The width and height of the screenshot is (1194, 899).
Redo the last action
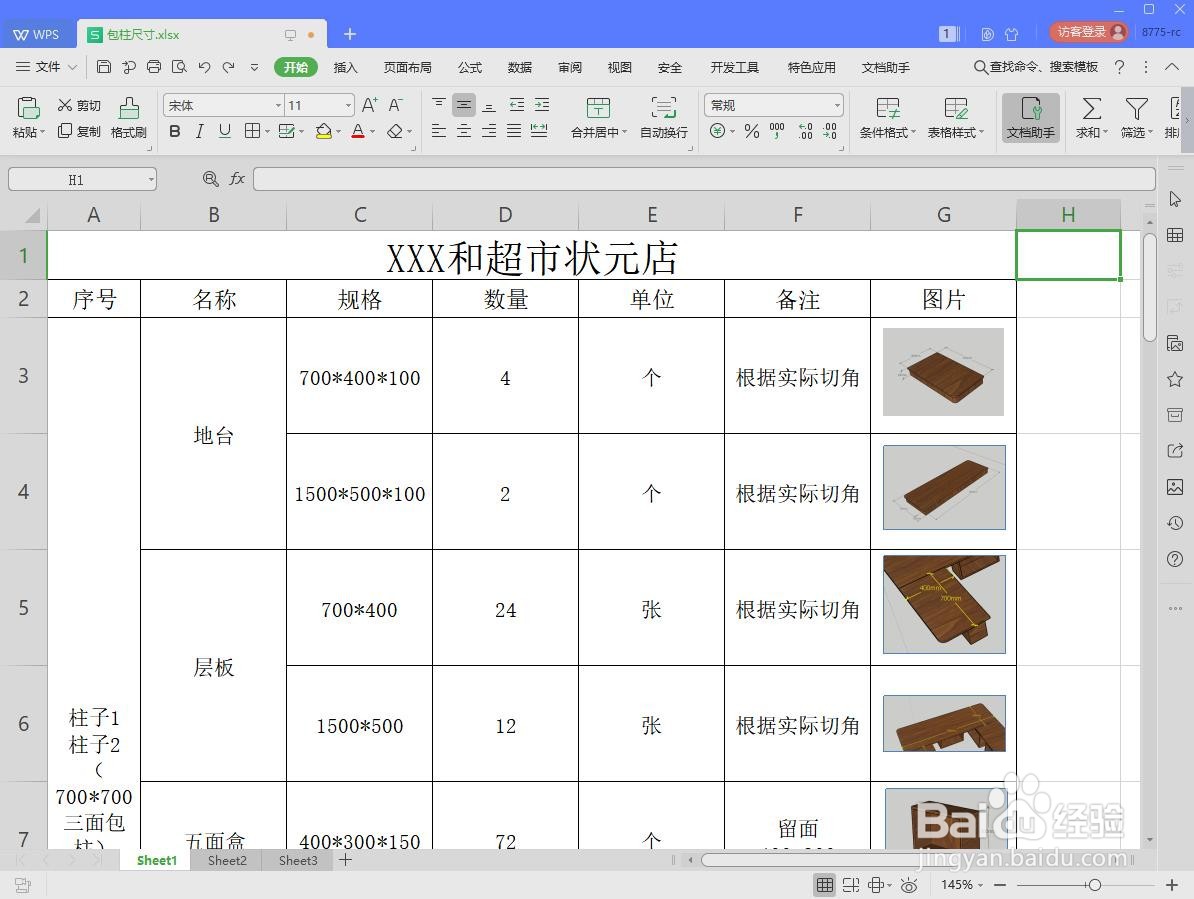228,67
